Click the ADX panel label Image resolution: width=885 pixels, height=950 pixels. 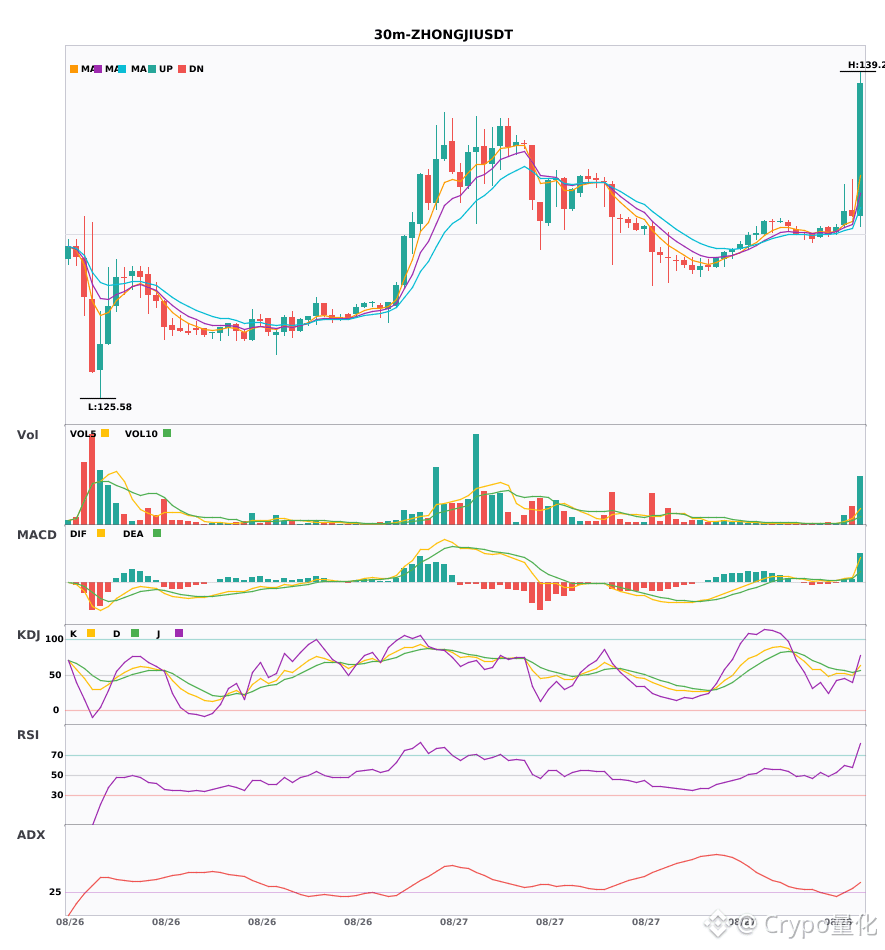[31, 835]
